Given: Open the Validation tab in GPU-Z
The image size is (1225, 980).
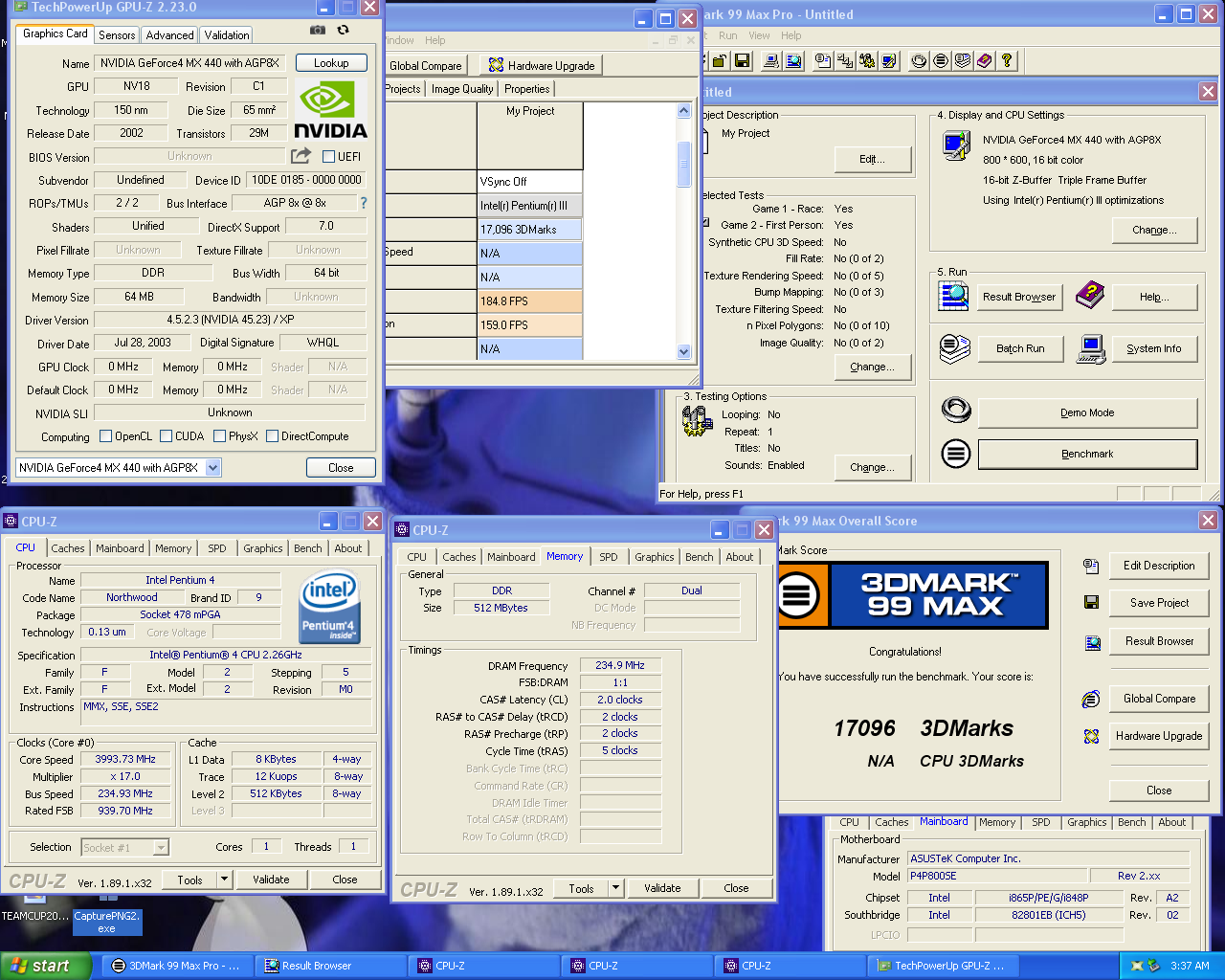Looking at the screenshot, I should point(227,34).
